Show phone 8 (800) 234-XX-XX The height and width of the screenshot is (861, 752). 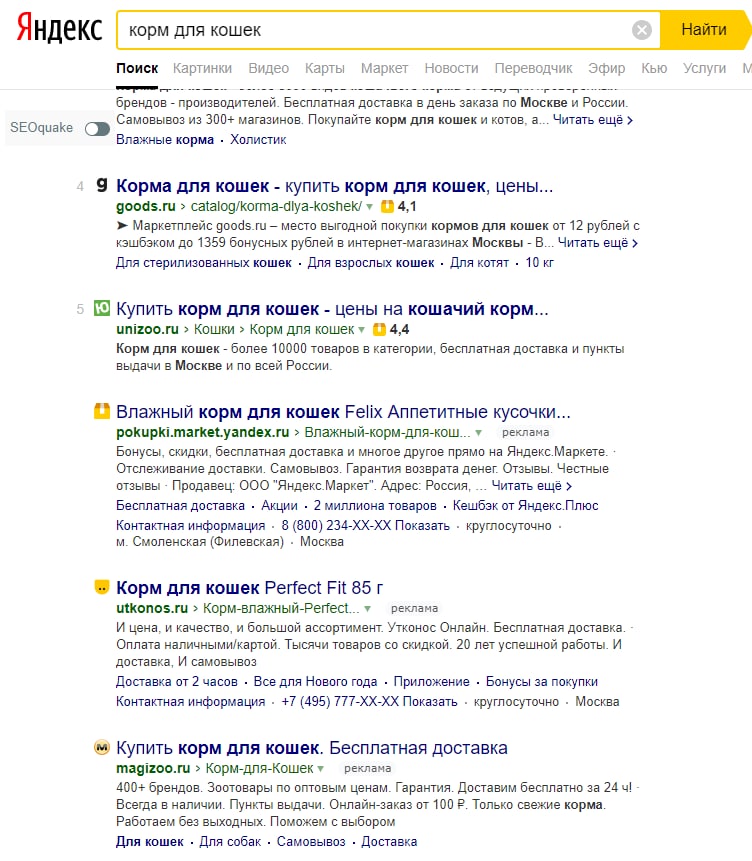coord(365,526)
